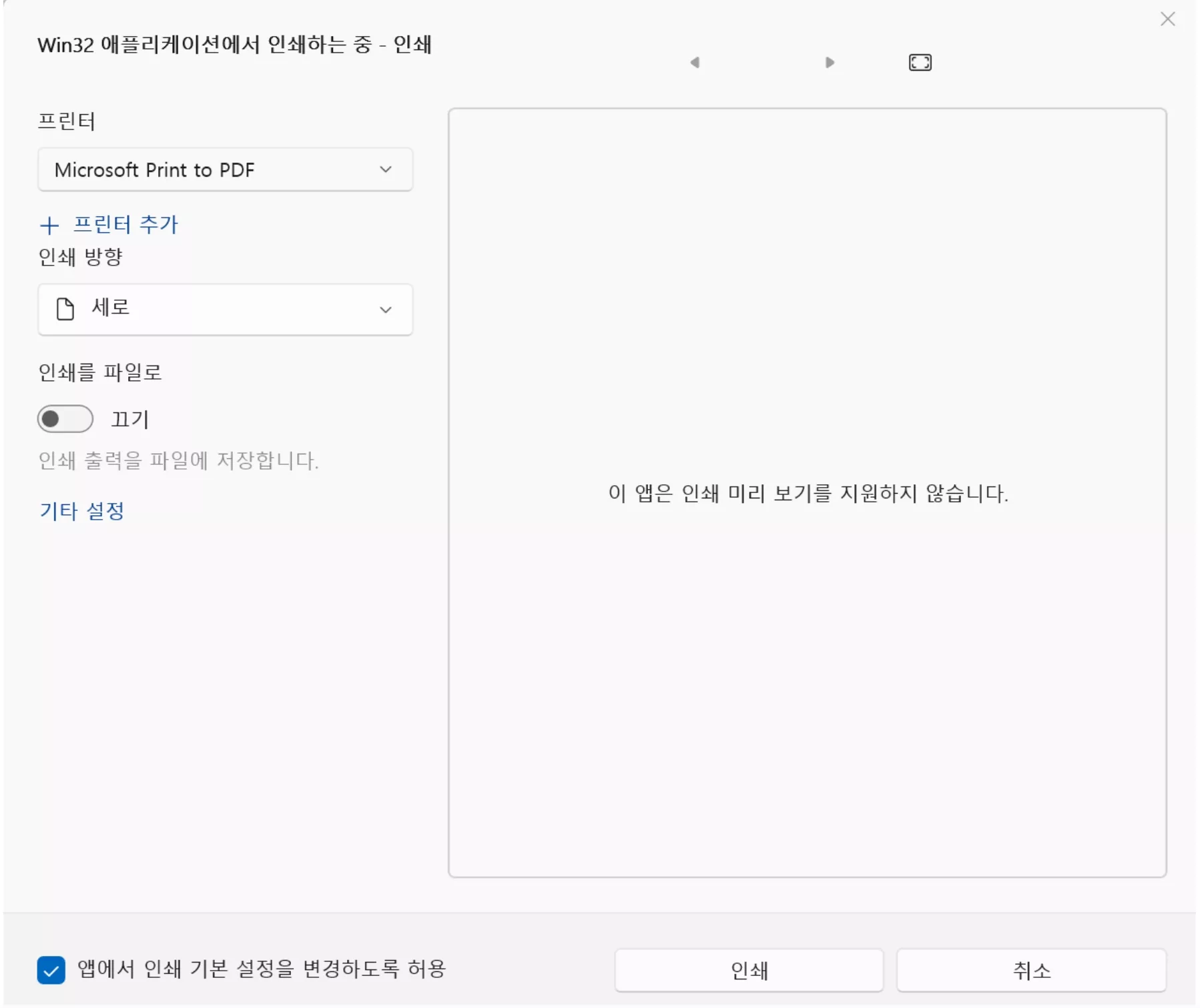This screenshot has height=1008, width=1200.
Task: Click the portrait page icon in 세로 selector
Action: tap(65, 309)
